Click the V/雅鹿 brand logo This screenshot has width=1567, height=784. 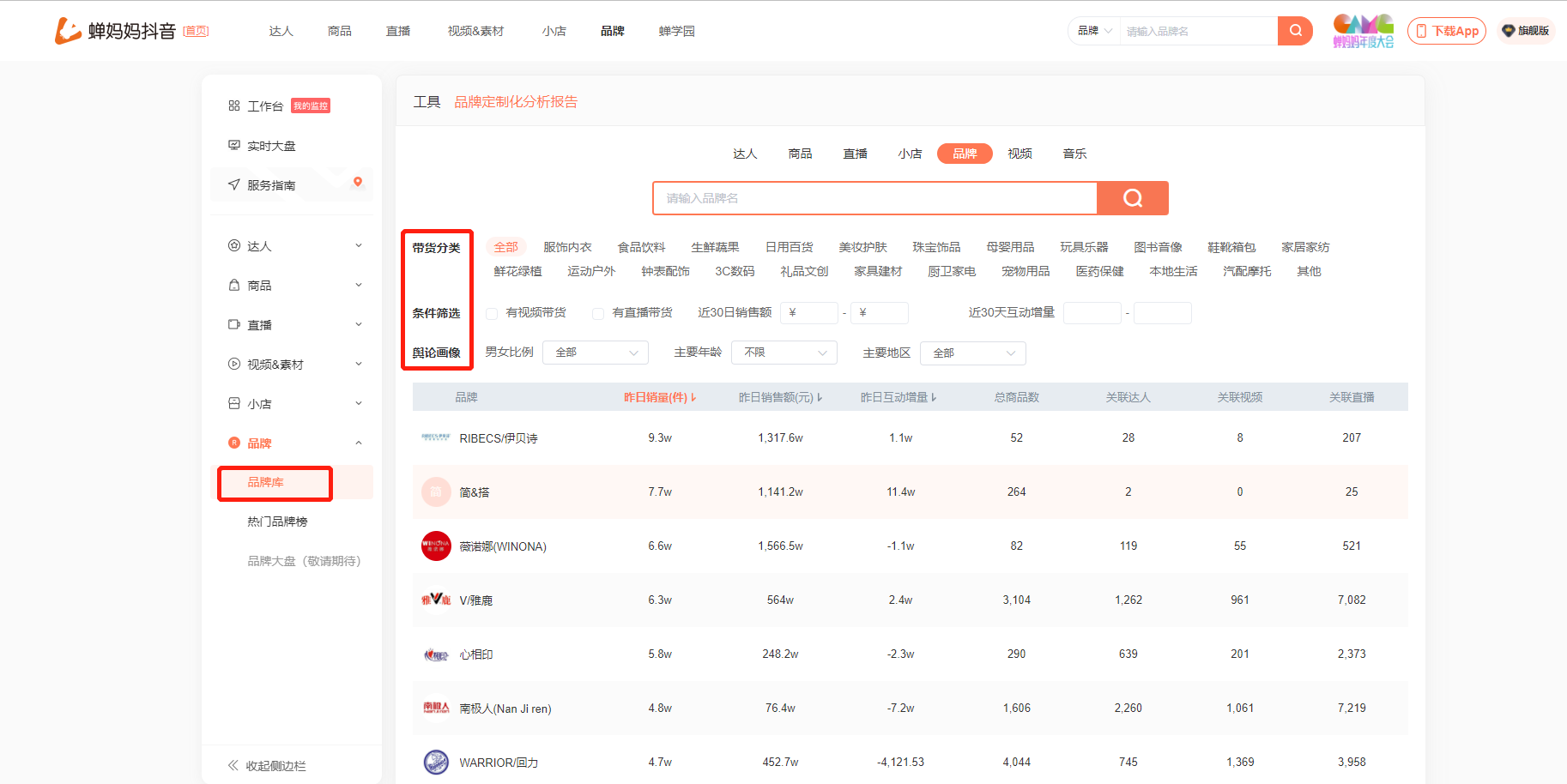[x=436, y=600]
